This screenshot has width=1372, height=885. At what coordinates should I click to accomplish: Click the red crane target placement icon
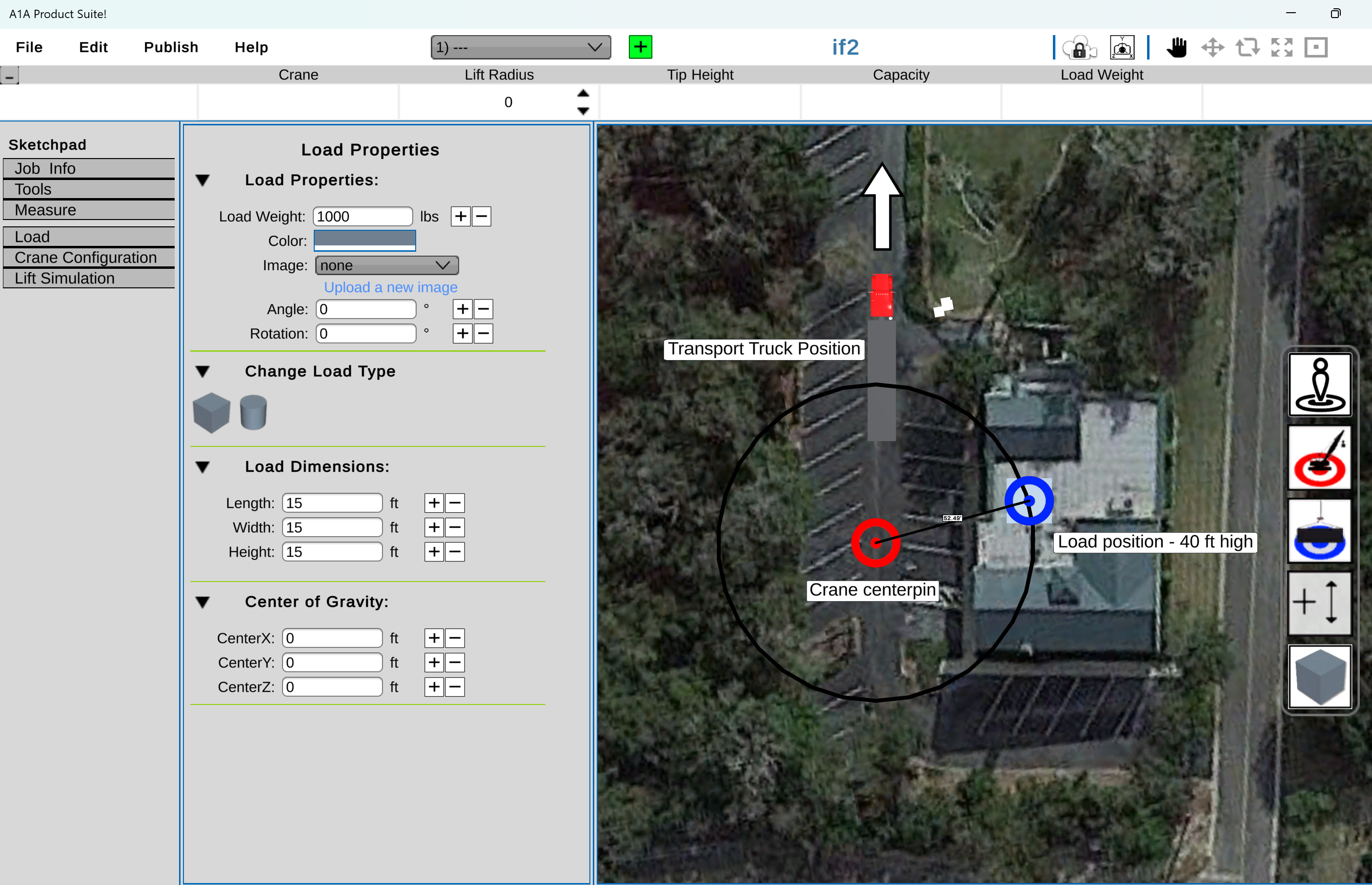(x=1320, y=458)
